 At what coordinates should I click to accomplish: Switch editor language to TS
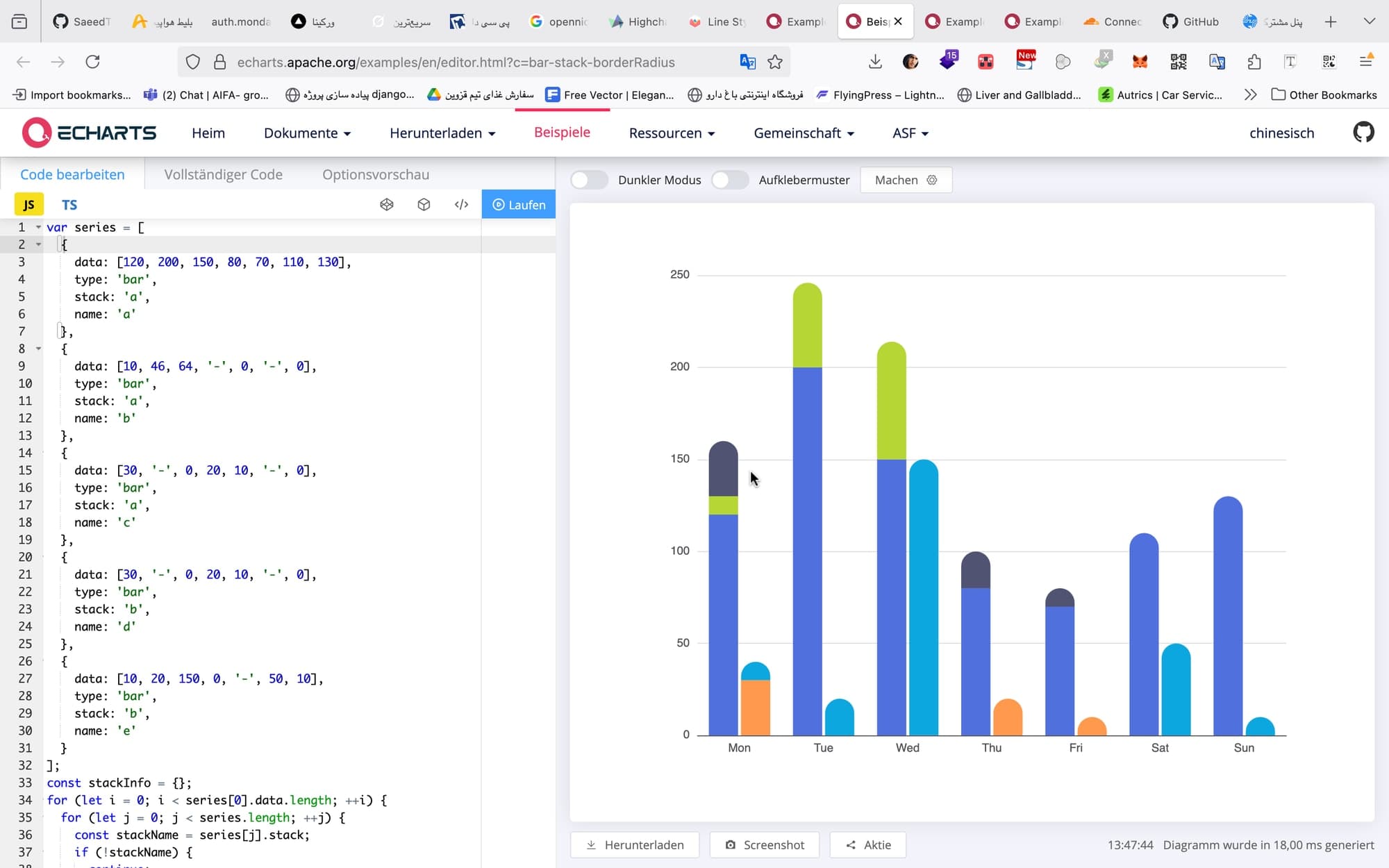coord(69,205)
